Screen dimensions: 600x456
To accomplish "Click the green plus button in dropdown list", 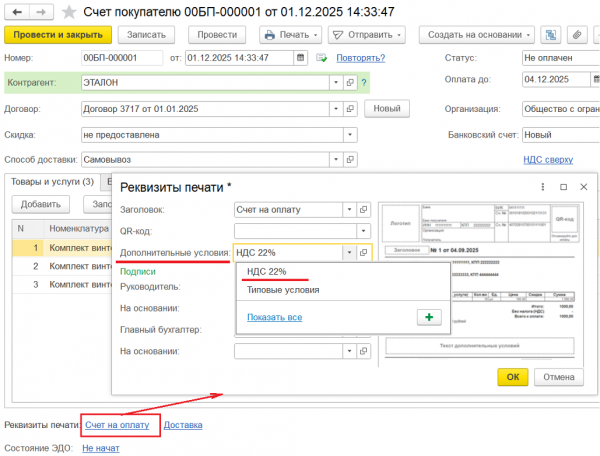I will click(427, 317).
